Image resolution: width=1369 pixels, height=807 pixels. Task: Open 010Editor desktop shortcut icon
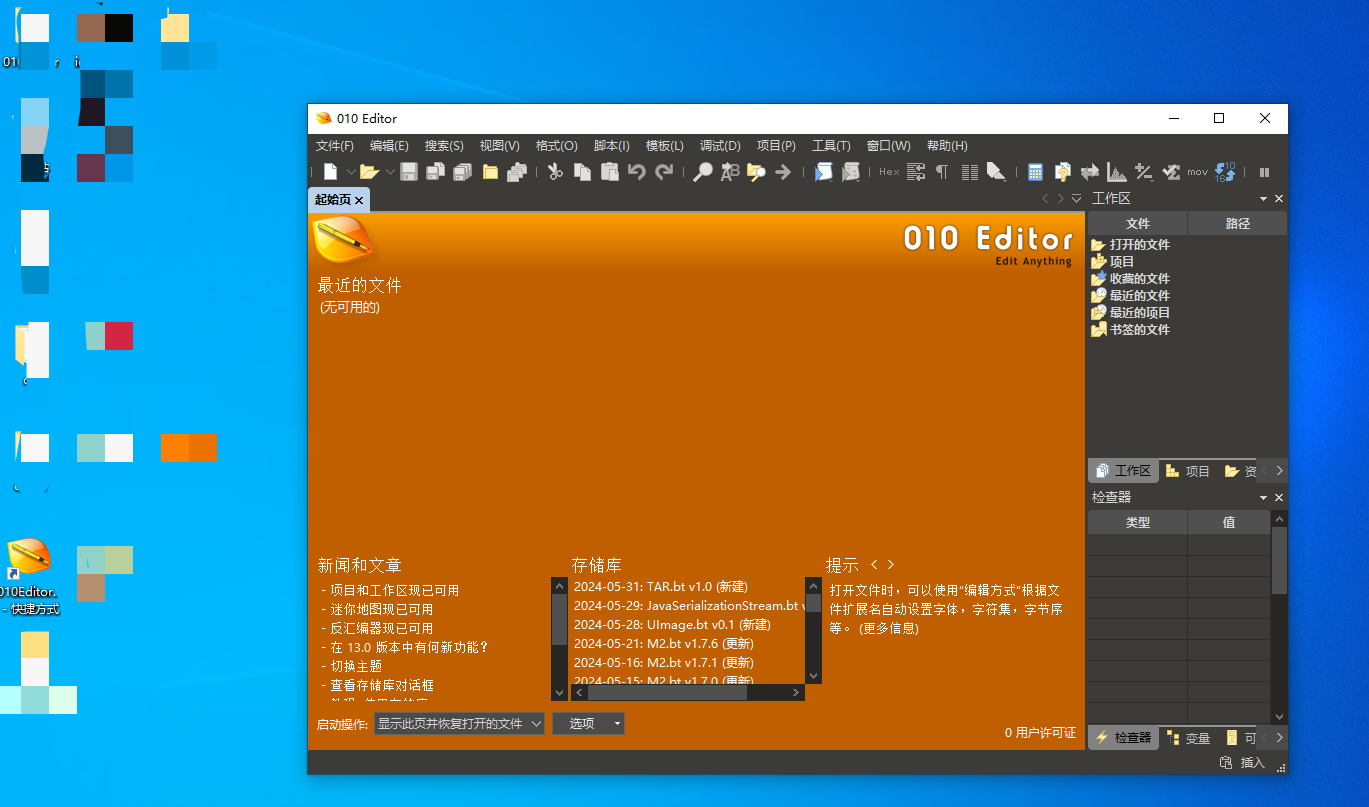pyautogui.click(x=29, y=576)
